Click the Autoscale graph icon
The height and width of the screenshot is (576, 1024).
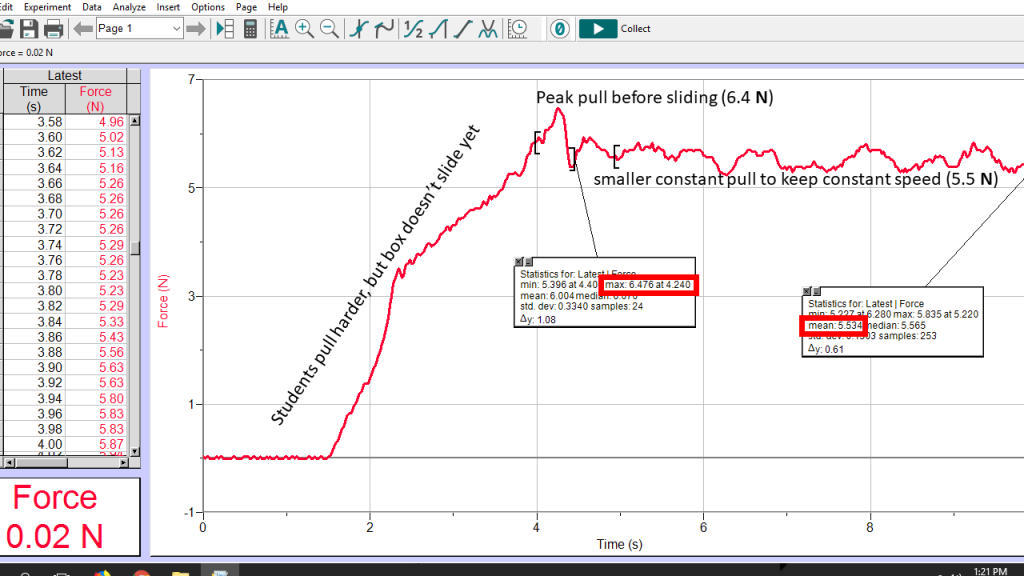[280, 29]
